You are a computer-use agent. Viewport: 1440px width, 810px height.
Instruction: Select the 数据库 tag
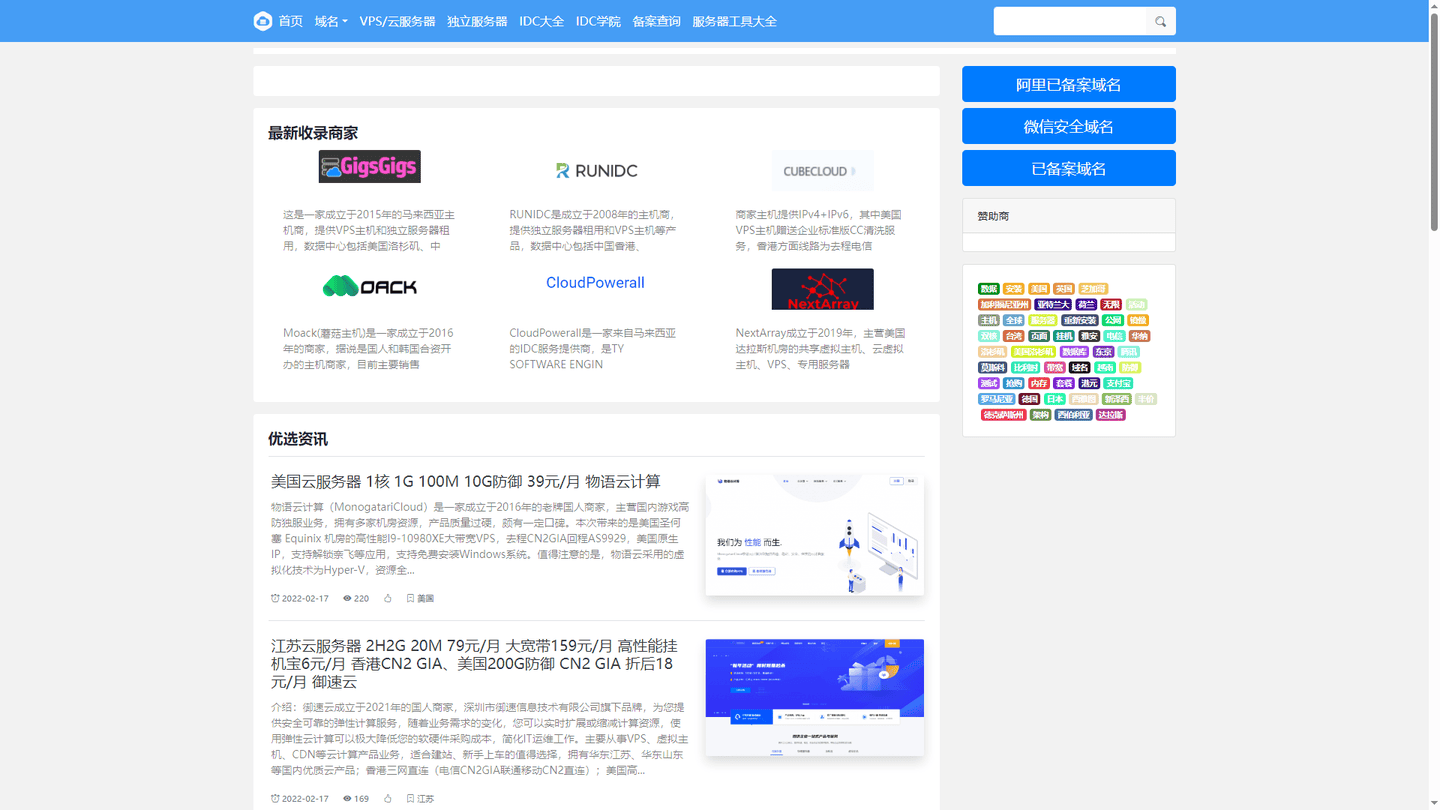coord(1074,352)
